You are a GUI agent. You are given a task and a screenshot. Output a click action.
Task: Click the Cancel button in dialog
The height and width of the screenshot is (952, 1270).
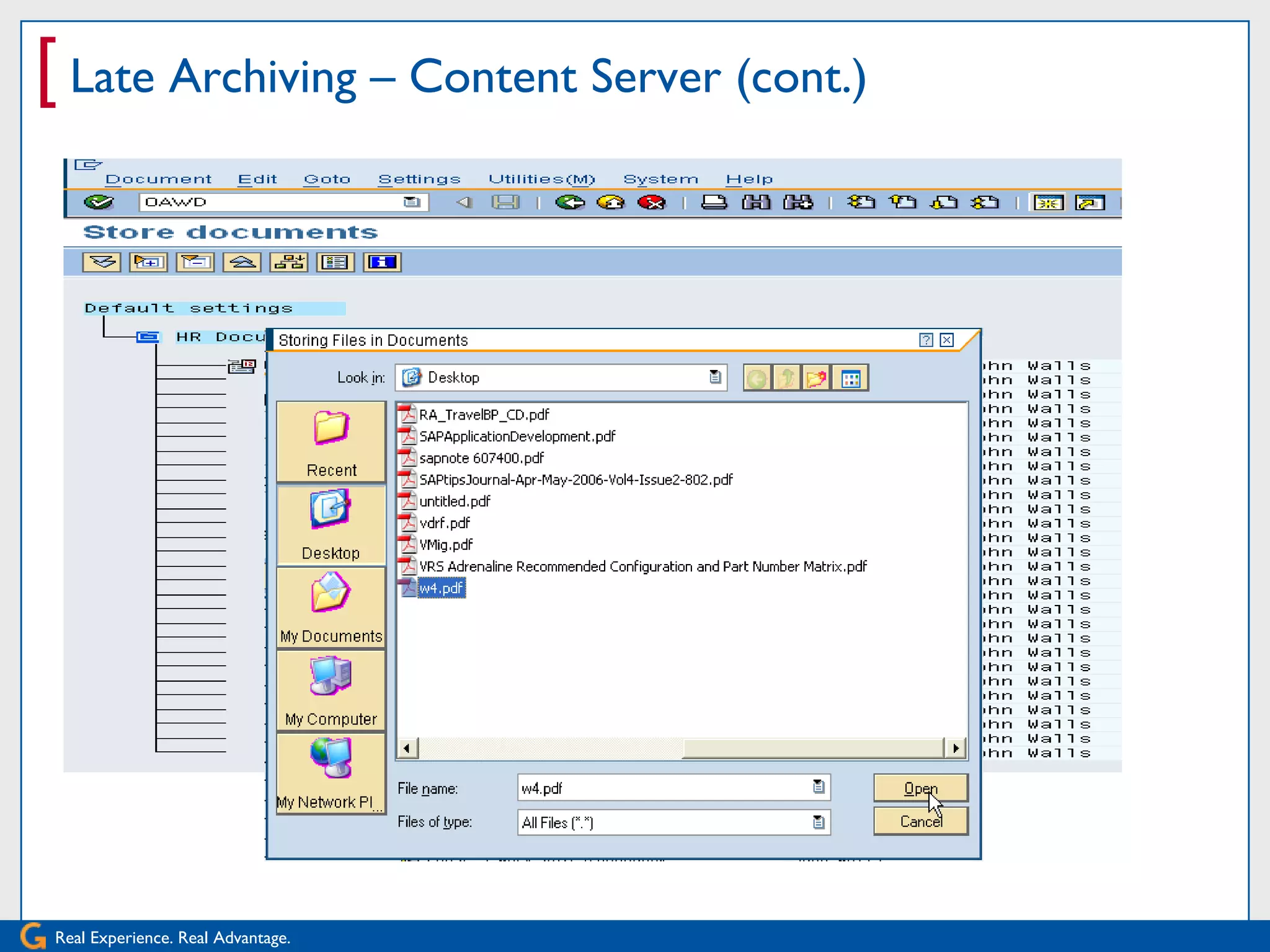point(920,821)
